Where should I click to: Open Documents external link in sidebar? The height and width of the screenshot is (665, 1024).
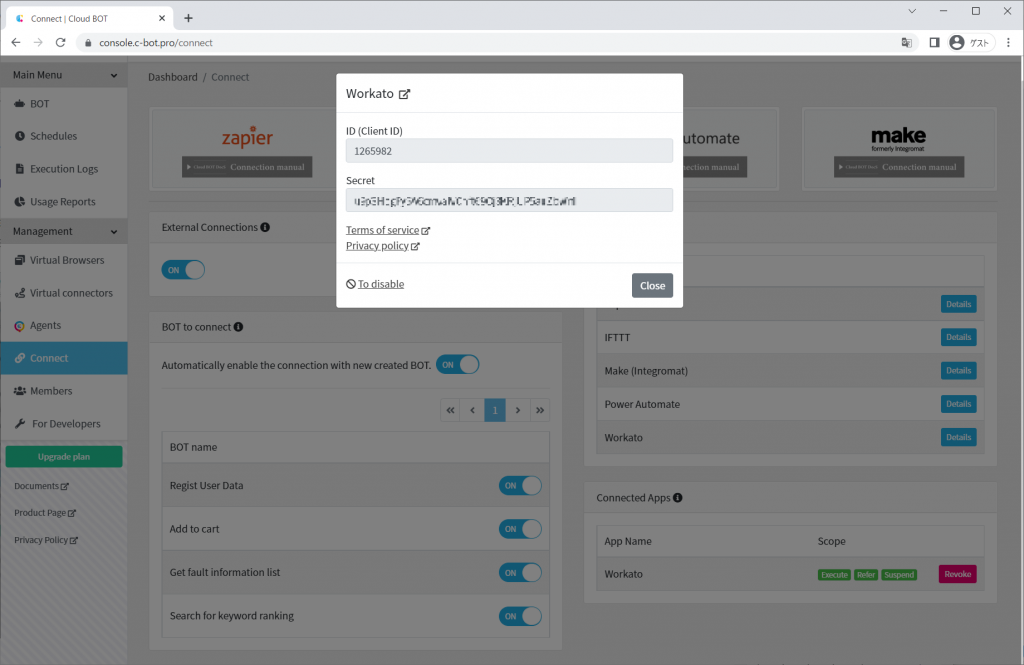point(41,486)
